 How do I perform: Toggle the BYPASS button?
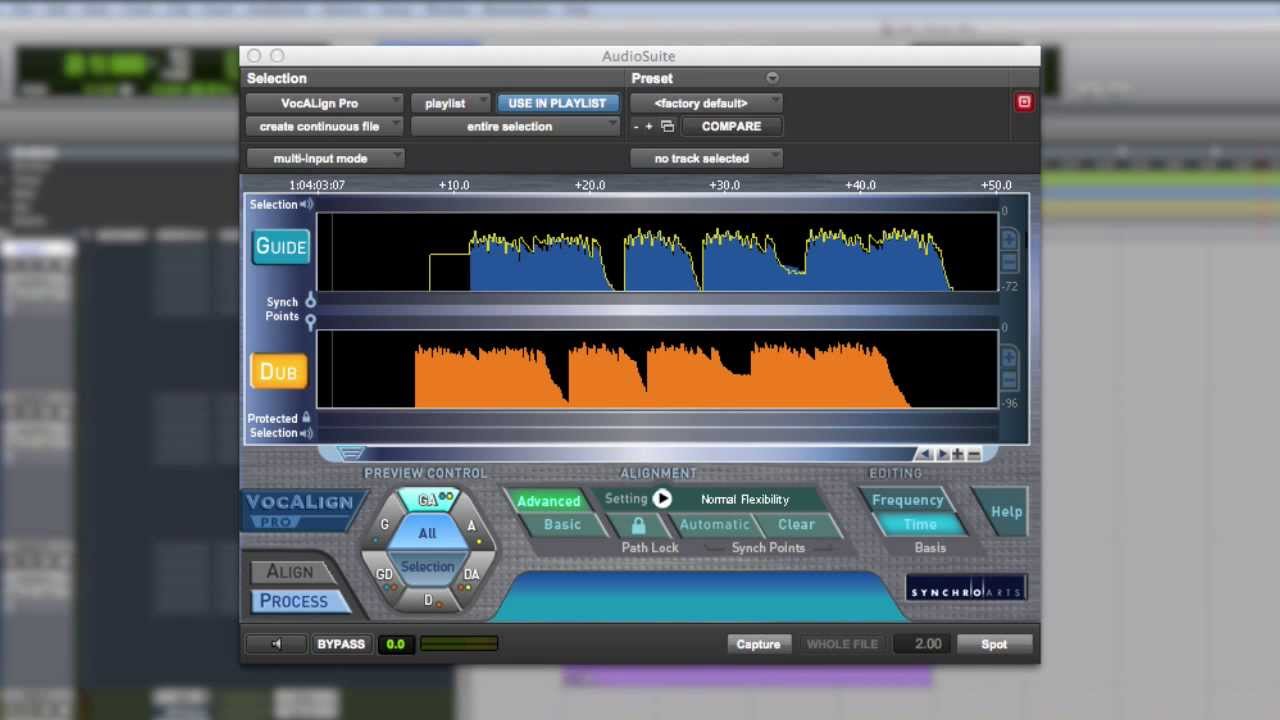point(341,644)
